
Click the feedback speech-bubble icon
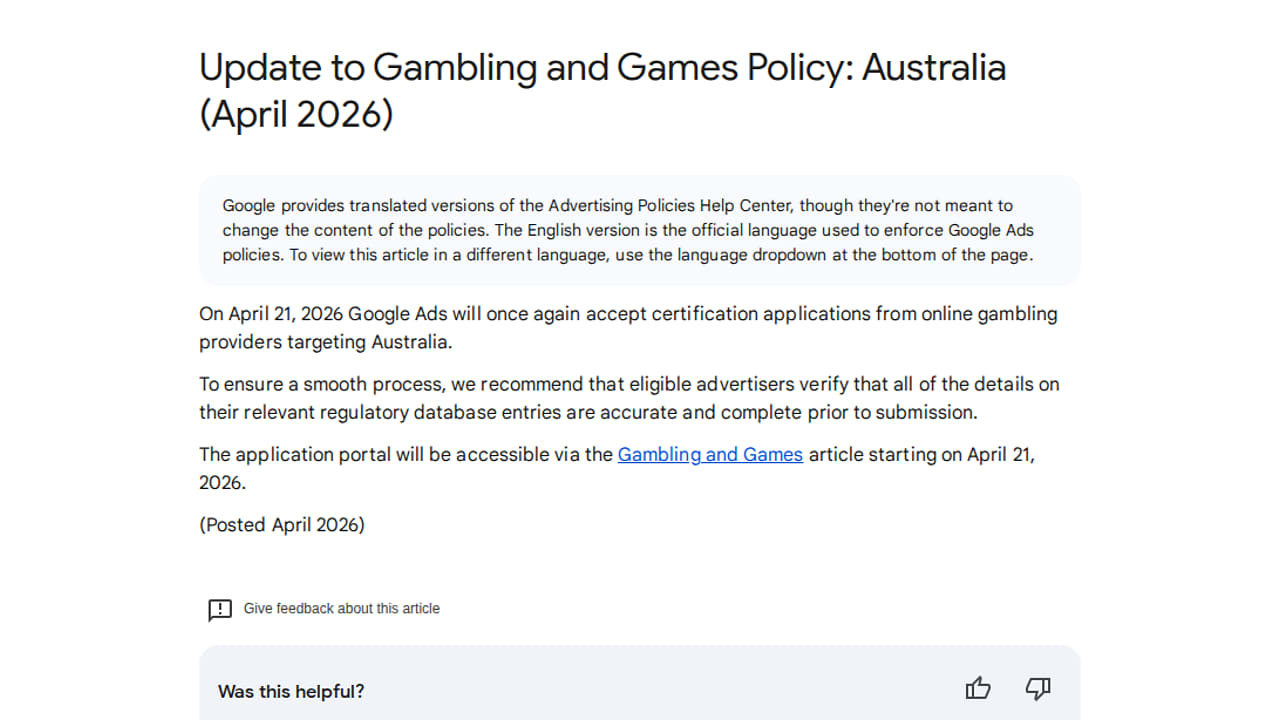pos(220,610)
